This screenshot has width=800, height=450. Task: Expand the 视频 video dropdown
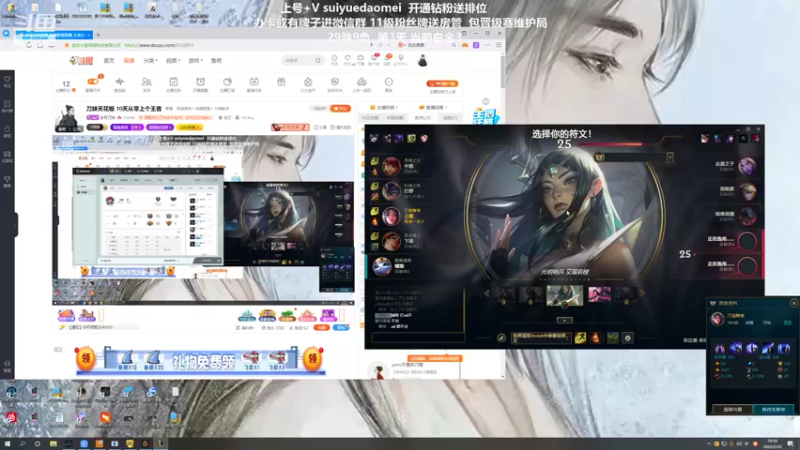pyautogui.click(x=172, y=61)
